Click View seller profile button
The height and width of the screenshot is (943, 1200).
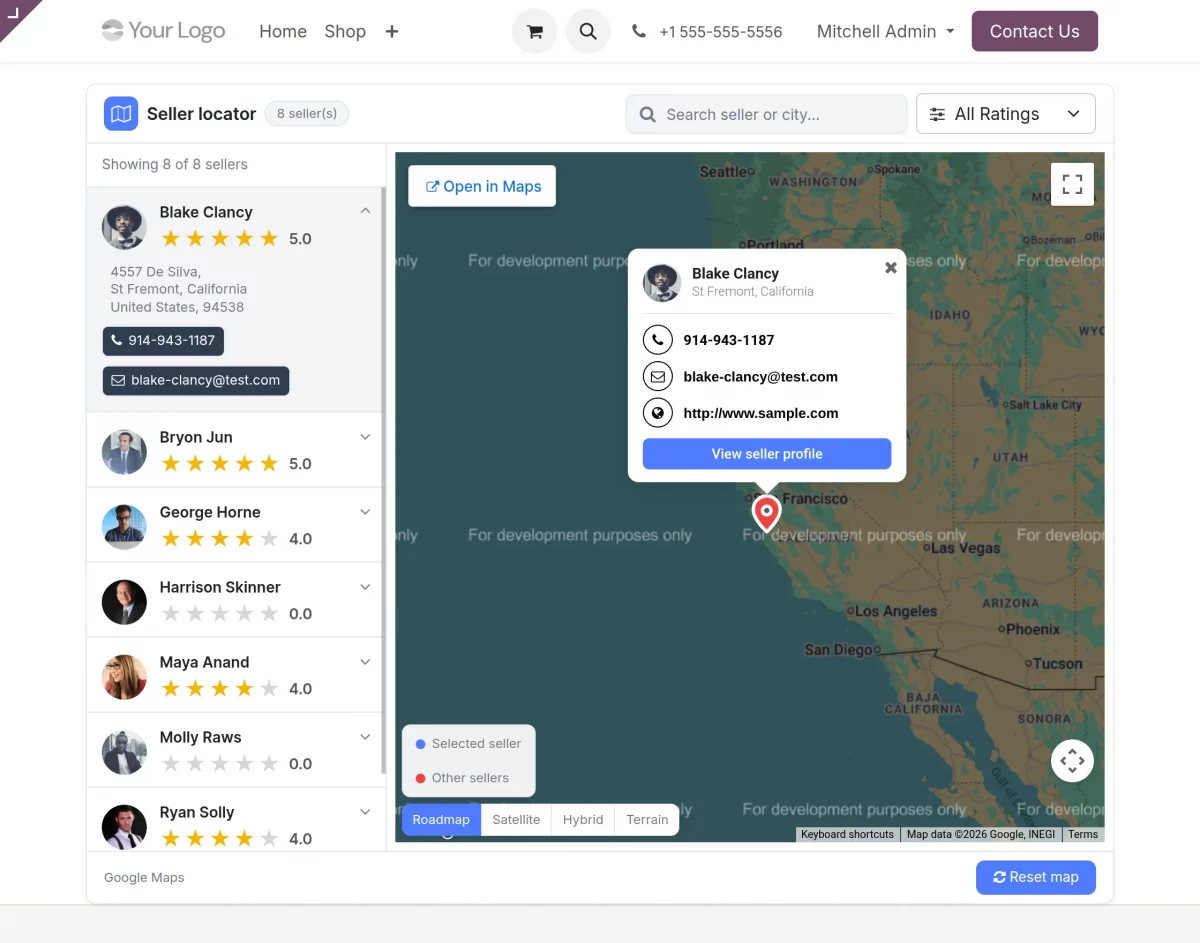pyautogui.click(x=767, y=454)
